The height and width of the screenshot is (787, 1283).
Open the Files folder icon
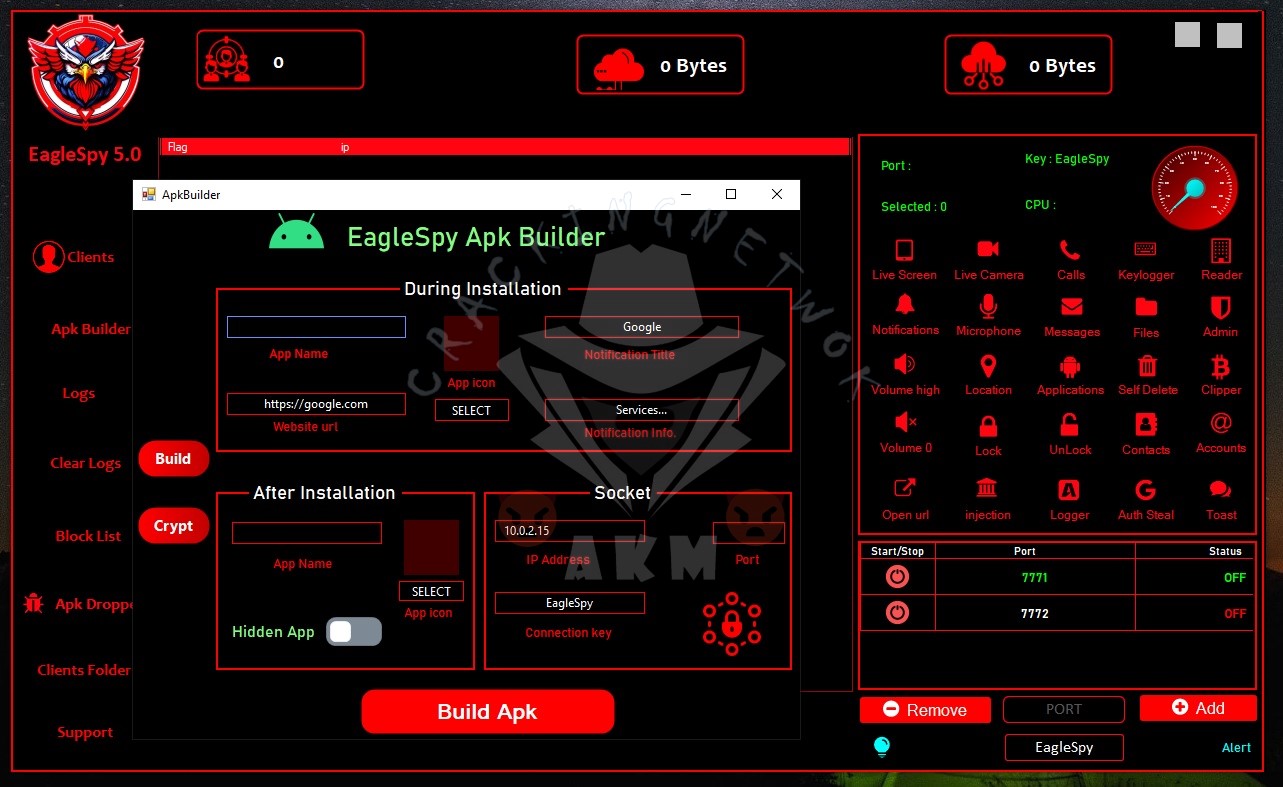(x=1146, y=307)
